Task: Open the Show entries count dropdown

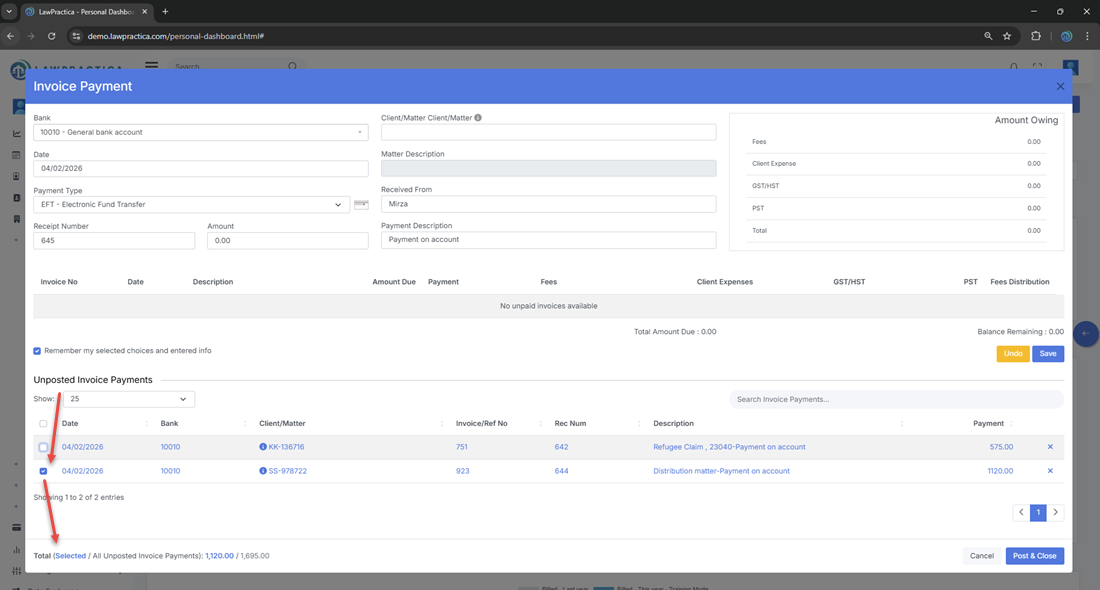Action: tap(129, 399)
